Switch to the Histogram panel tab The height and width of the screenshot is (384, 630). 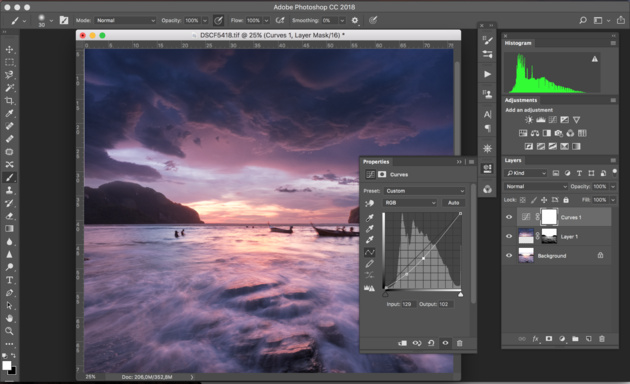518,43
